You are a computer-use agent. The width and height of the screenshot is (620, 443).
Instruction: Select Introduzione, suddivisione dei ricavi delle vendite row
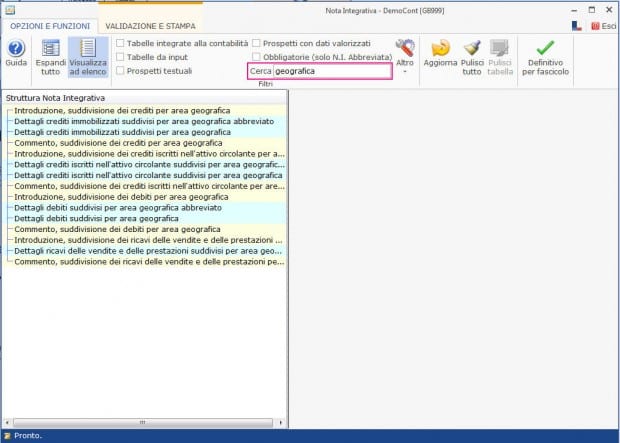(x=148, y=240)
